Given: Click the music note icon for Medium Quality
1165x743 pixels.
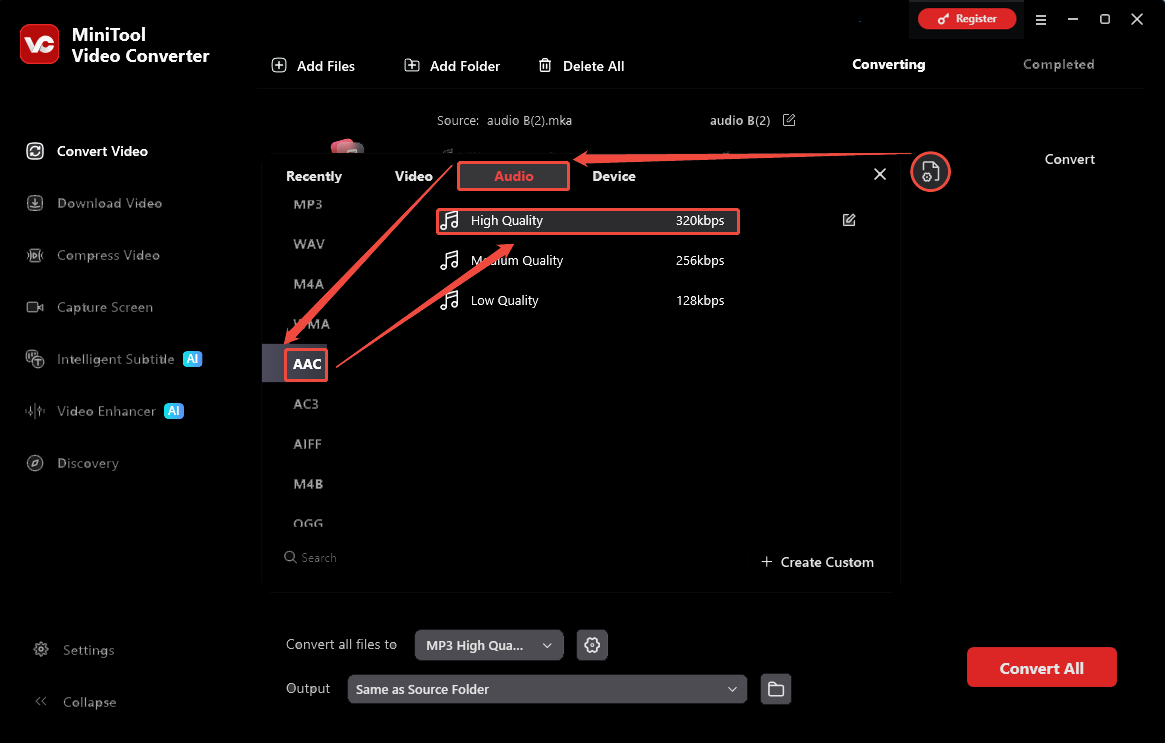Looking at the screenshot, I should pos(450,260).
